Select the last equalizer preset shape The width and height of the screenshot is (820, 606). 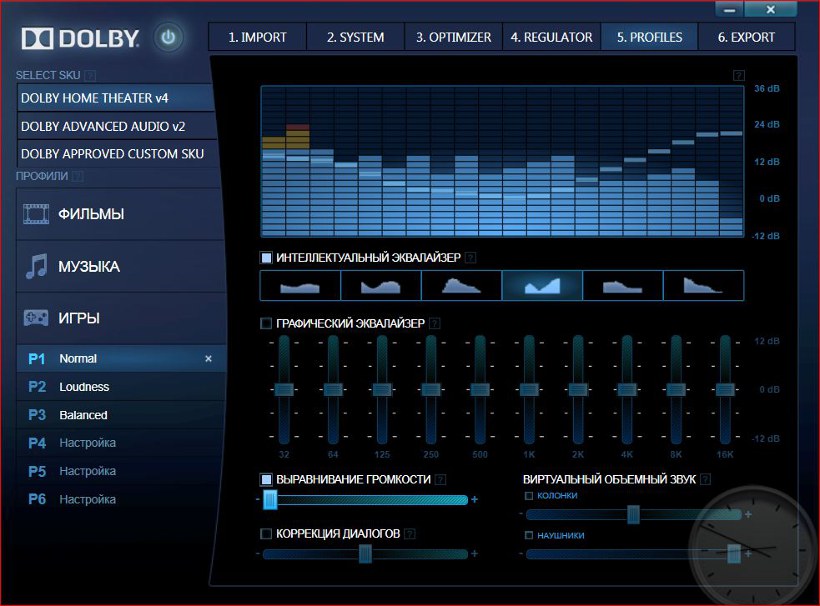pyautogui.click(x=703, y=286)
